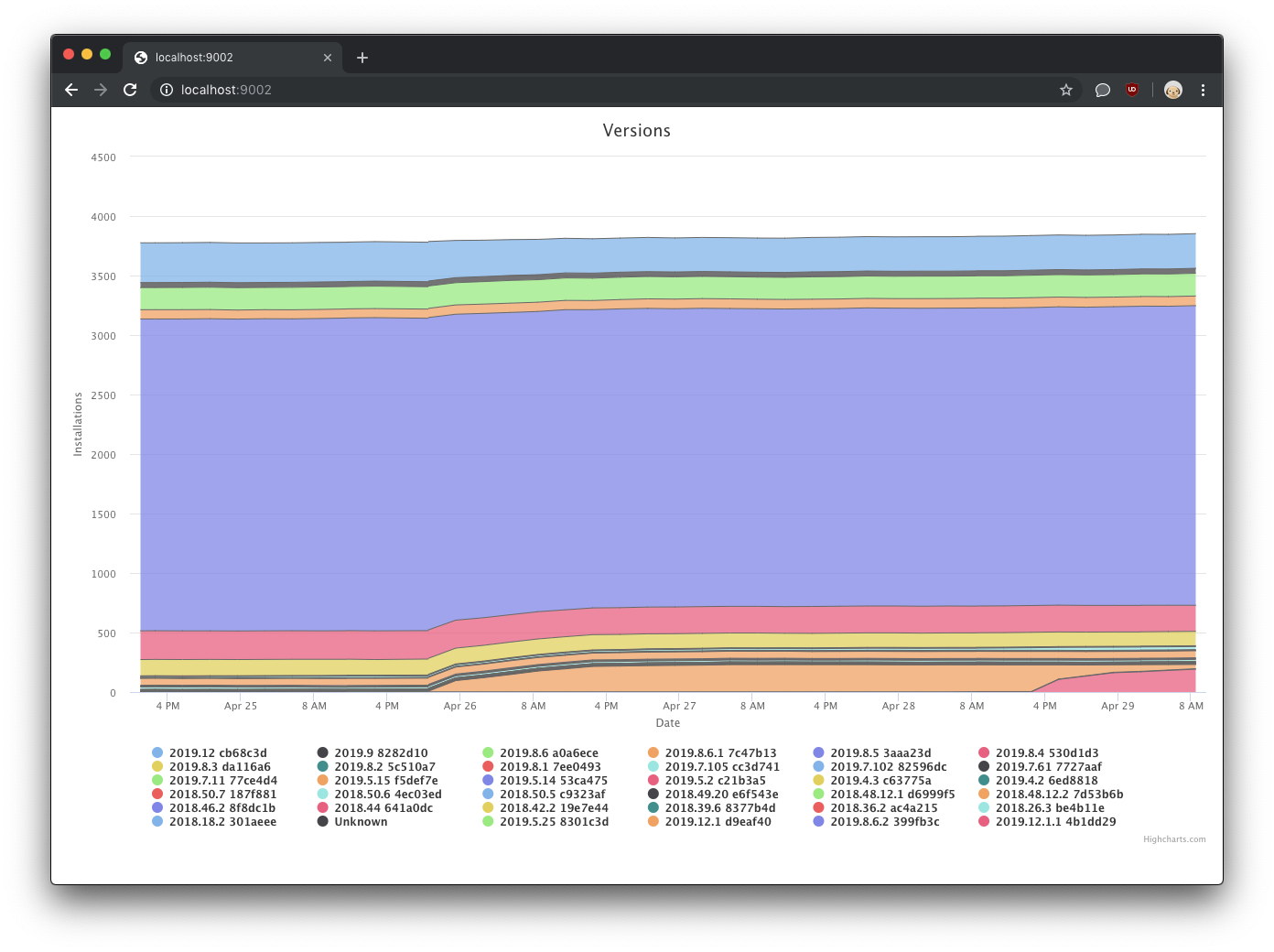Open the Chrome three-dot menu
This screenshot has width=1274, height=952.
coord(1203,90)
